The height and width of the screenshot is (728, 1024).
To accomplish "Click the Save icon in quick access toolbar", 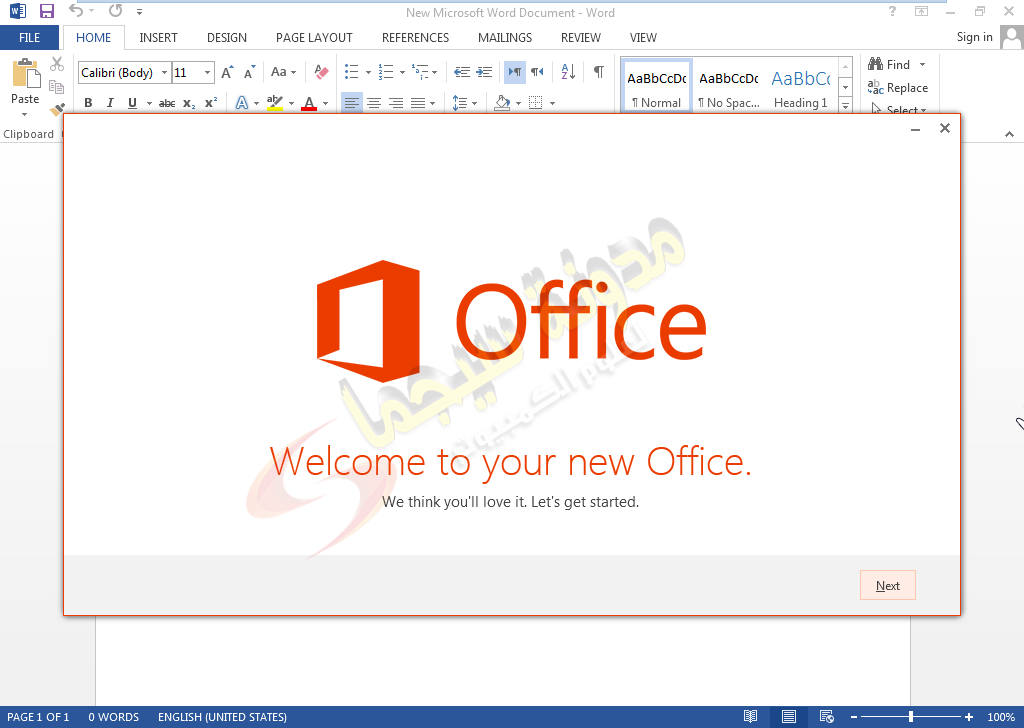I will [x=46, y=11].
